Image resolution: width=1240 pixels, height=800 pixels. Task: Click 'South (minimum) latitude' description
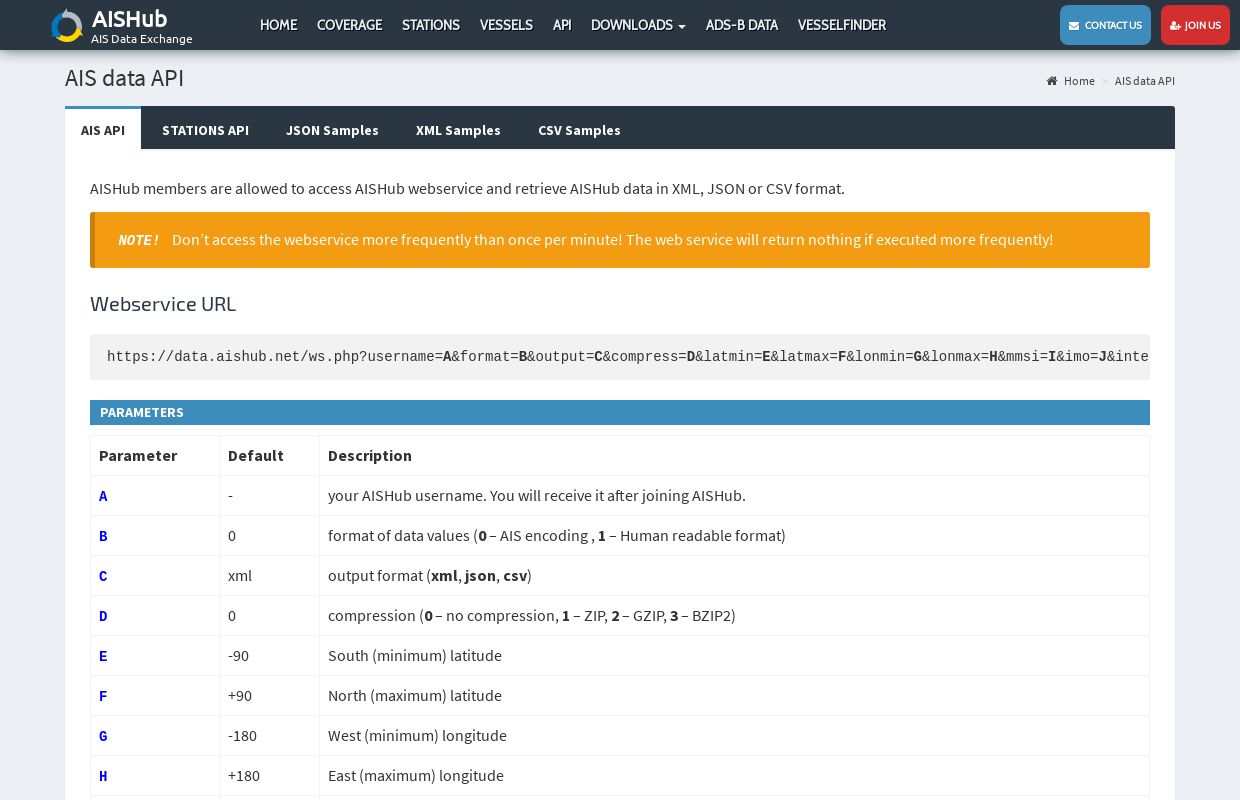point(415,656)
